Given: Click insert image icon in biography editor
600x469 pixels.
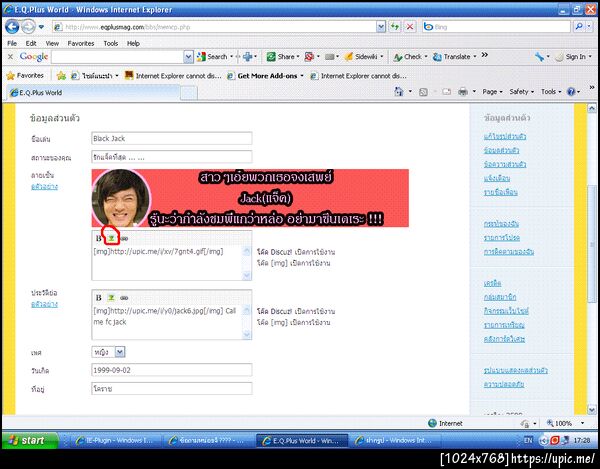Looking at the screenshot, I should click(x=111, y=298).
